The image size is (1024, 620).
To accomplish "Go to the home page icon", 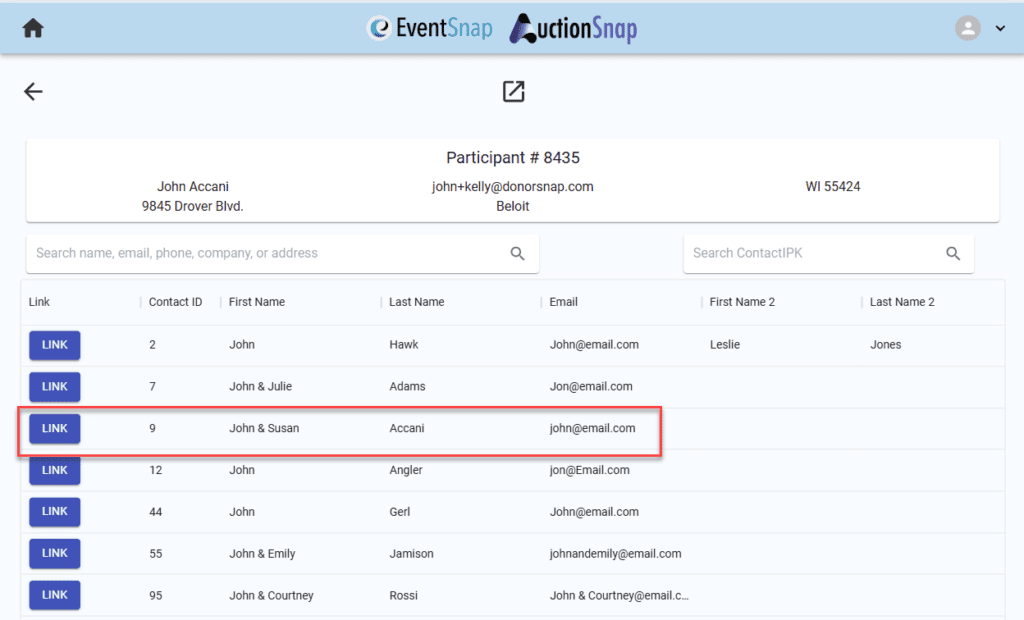I will click(x=33, y=28).
